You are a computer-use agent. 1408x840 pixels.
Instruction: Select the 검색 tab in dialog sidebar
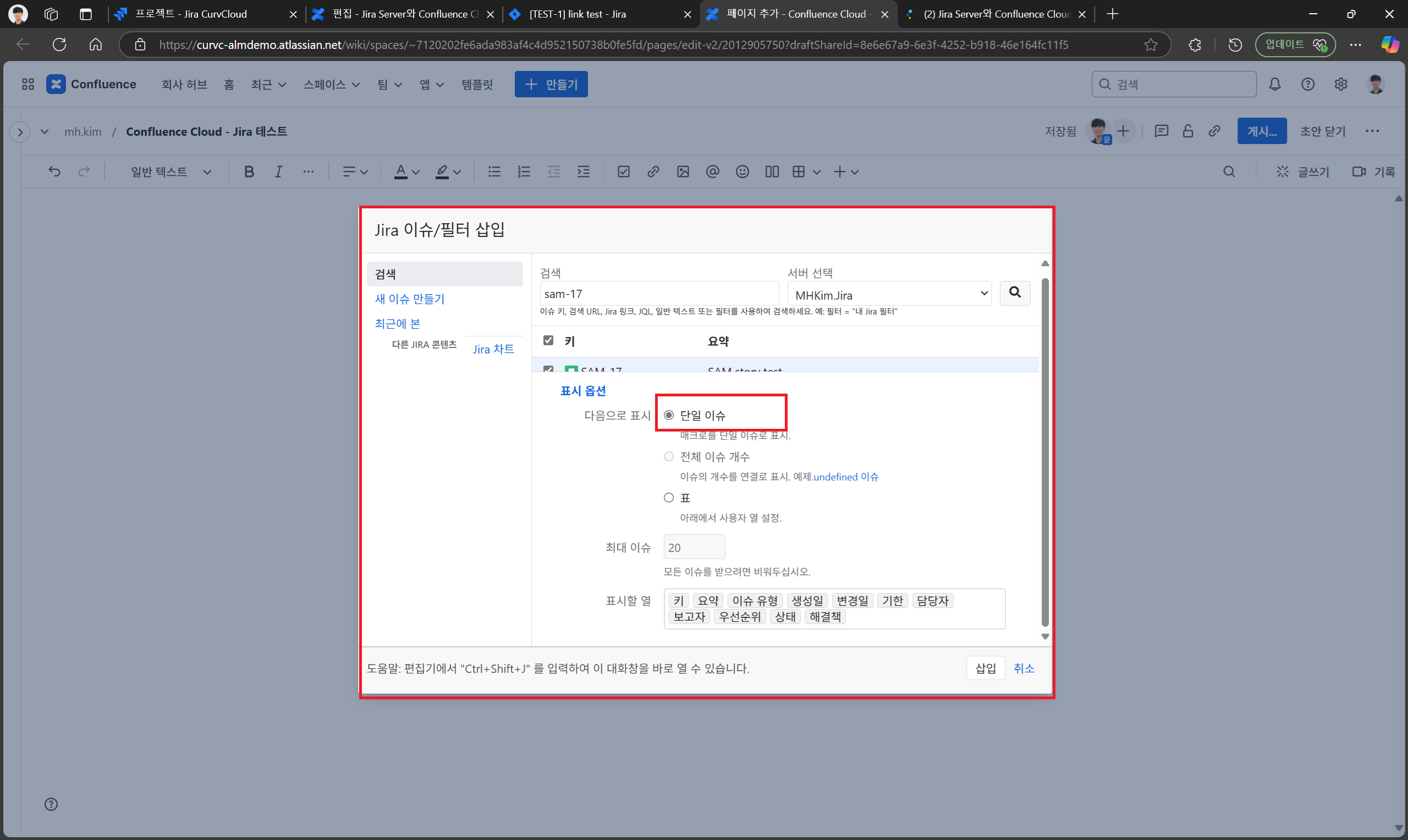tap(445, 274)
